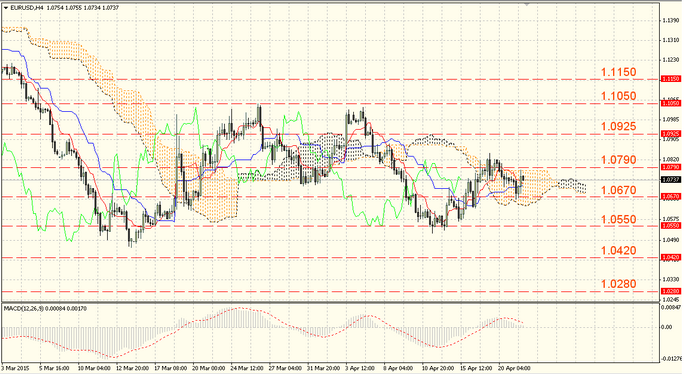Screen dimensions: 685x374
Task: Click the large 1.0280 level label
Action: pos(619,284)
